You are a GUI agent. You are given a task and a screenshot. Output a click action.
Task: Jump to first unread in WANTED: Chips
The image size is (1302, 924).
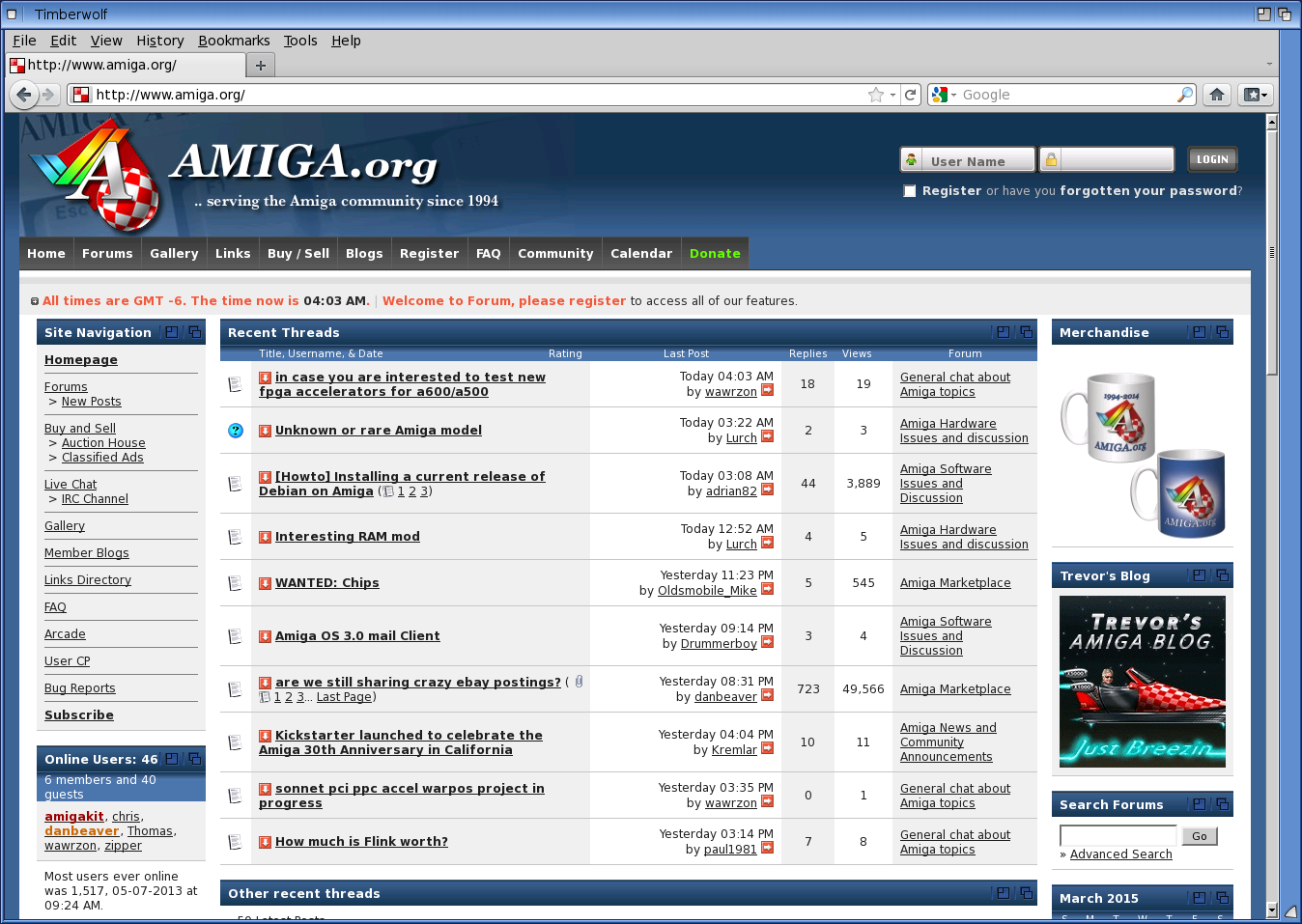coord(265,583)
